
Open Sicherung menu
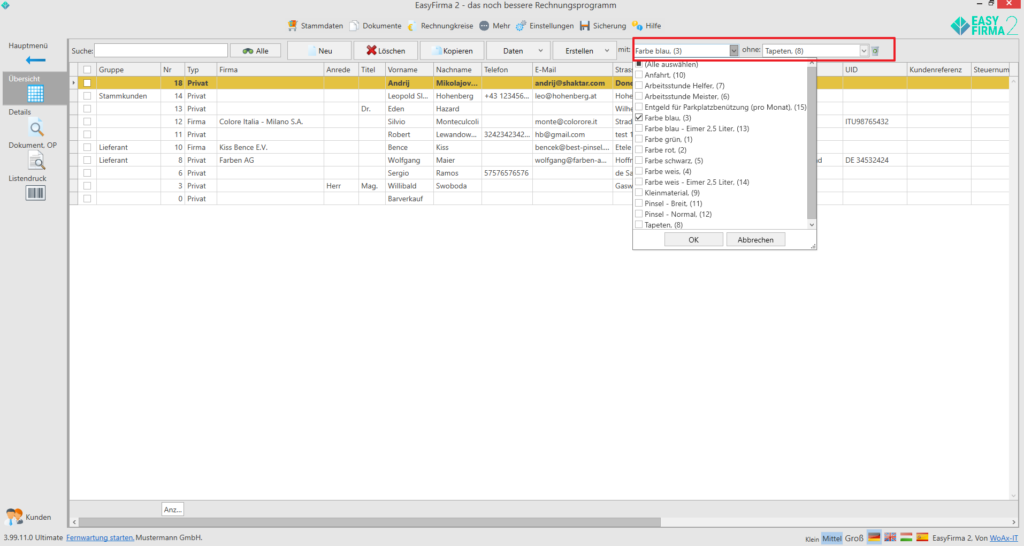point(603,25)
